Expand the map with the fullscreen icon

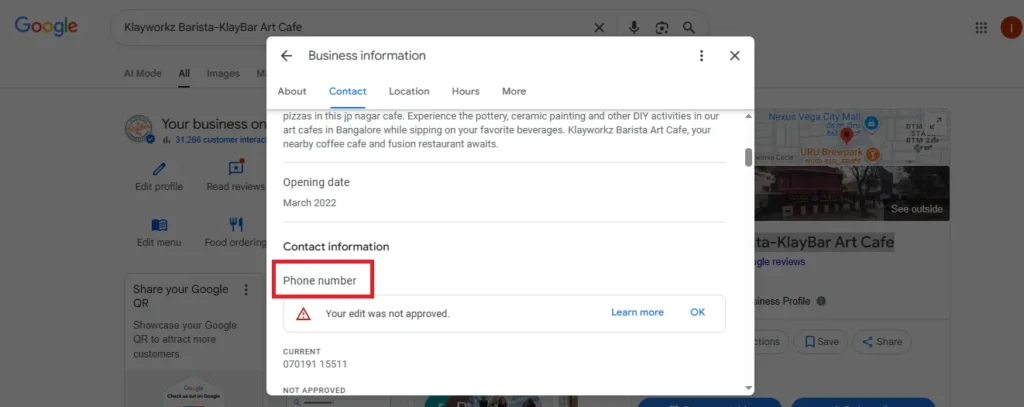[x=935, y=122]
